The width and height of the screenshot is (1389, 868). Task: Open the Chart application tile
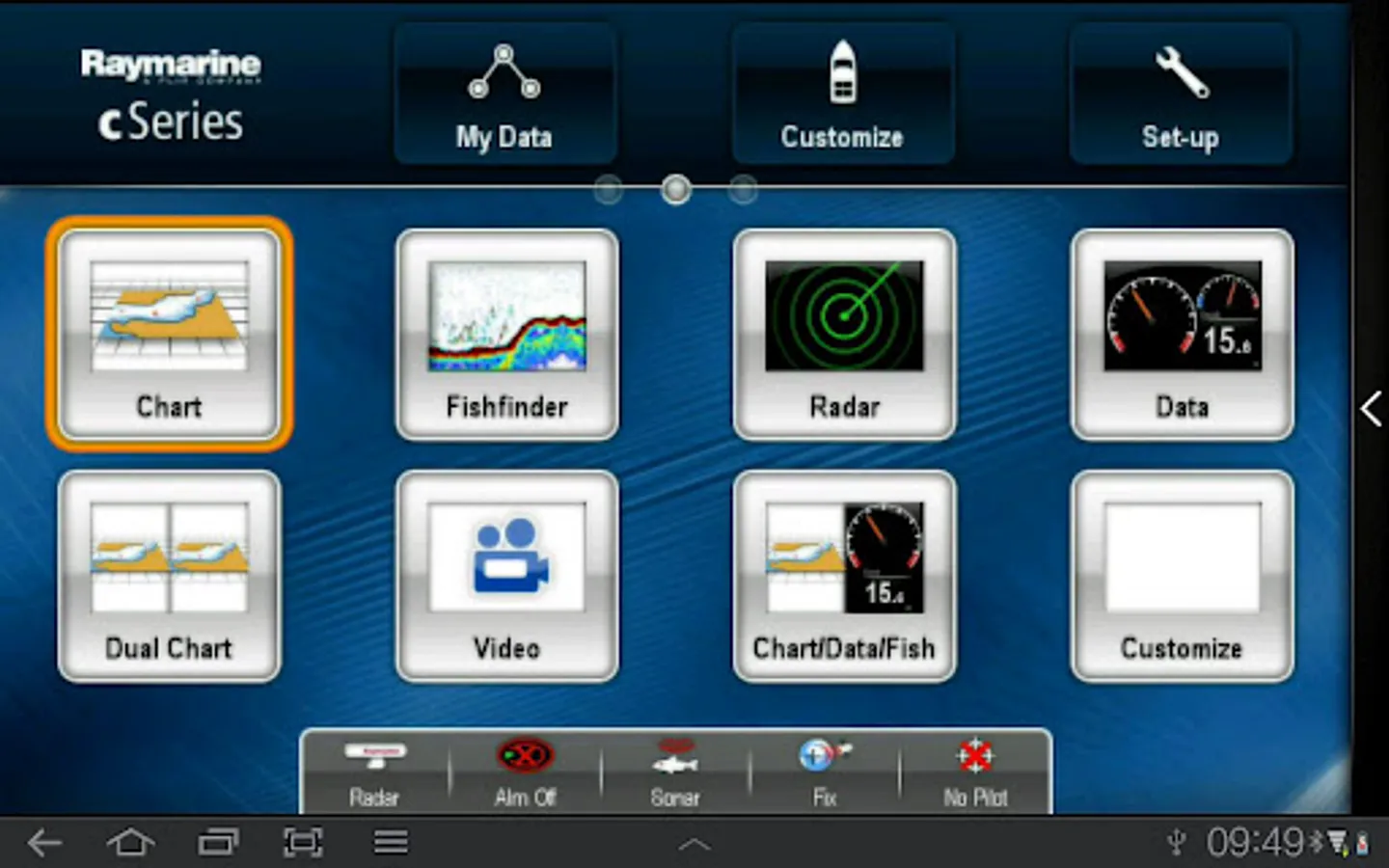tap(169, 334)
